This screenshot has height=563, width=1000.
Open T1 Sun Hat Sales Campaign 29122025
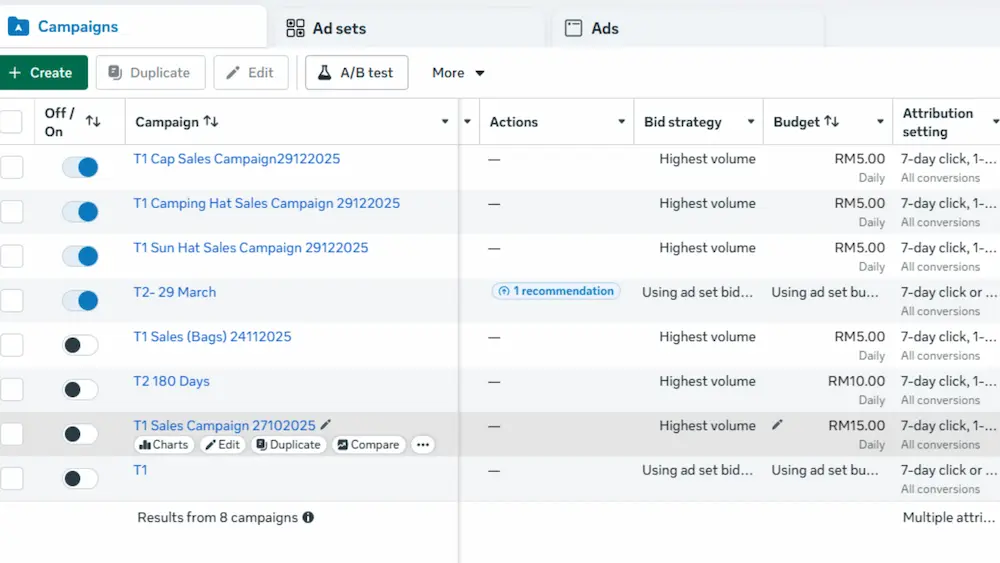pyautogui.click(x=251, y=247)
